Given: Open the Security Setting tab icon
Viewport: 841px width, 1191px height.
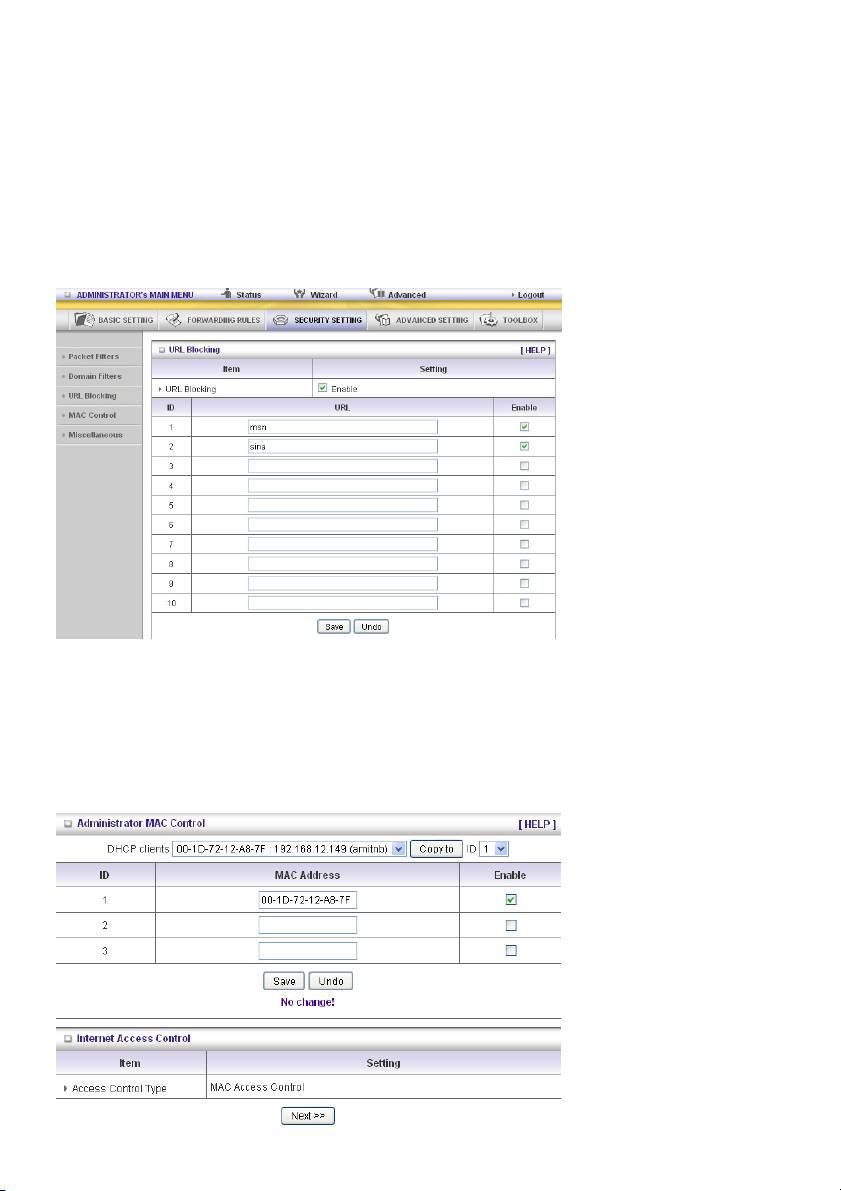Looking at the screenshot, I should click(281, 321).
